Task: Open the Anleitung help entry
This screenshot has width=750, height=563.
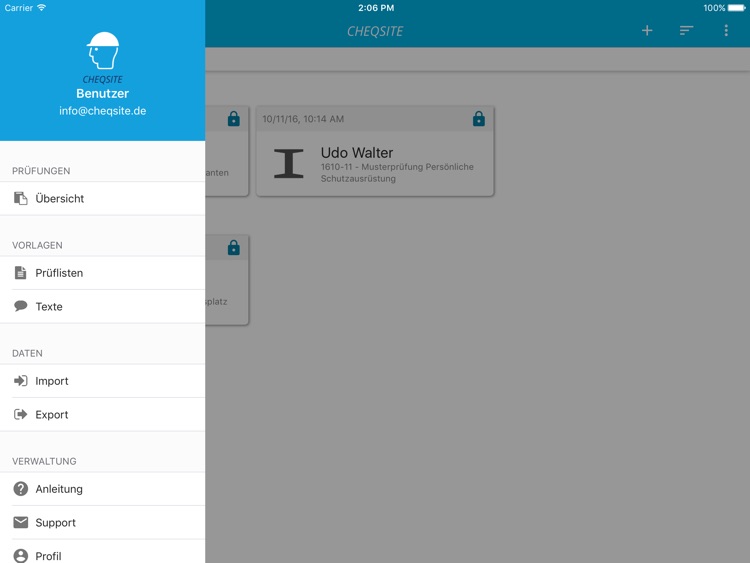Action: [102, 489]
